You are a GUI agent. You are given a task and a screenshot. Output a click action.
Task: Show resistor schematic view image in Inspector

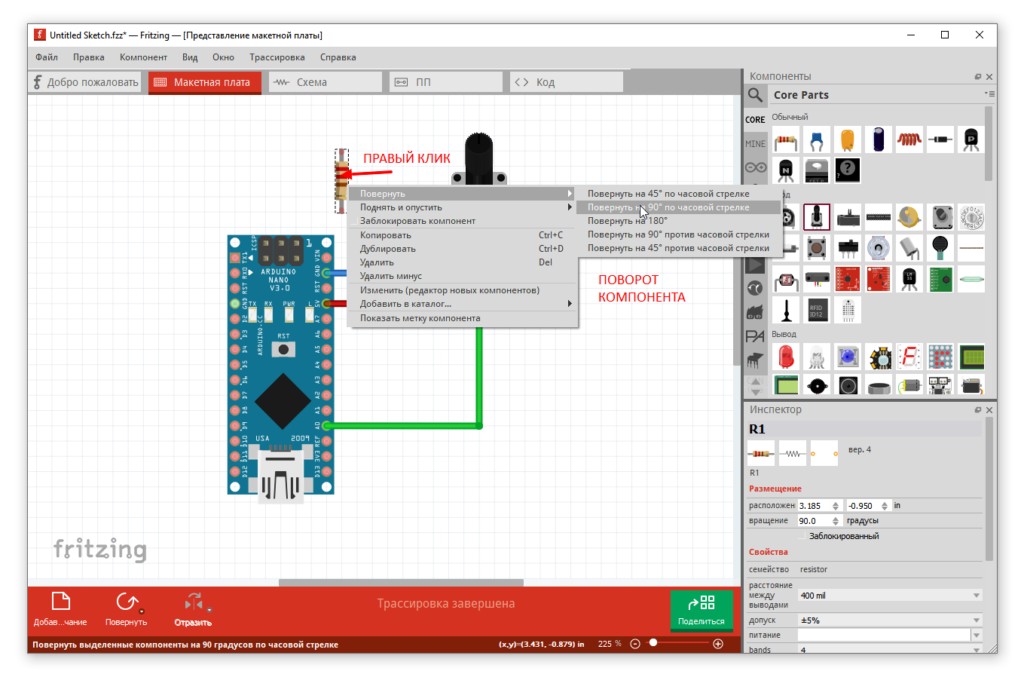(x=792, y=453)
